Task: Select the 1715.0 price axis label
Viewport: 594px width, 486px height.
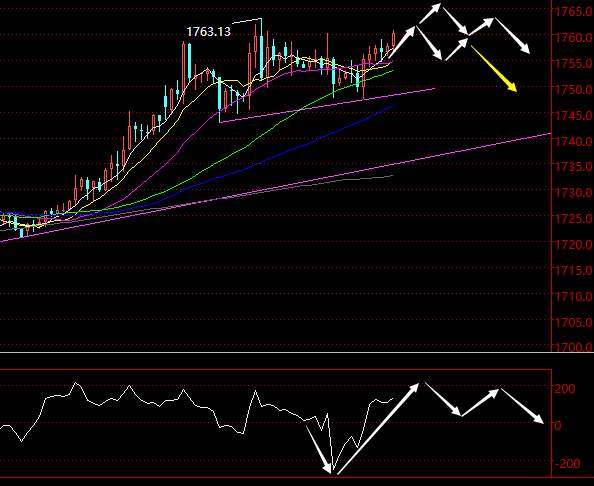Action: [x=574, y=270]
